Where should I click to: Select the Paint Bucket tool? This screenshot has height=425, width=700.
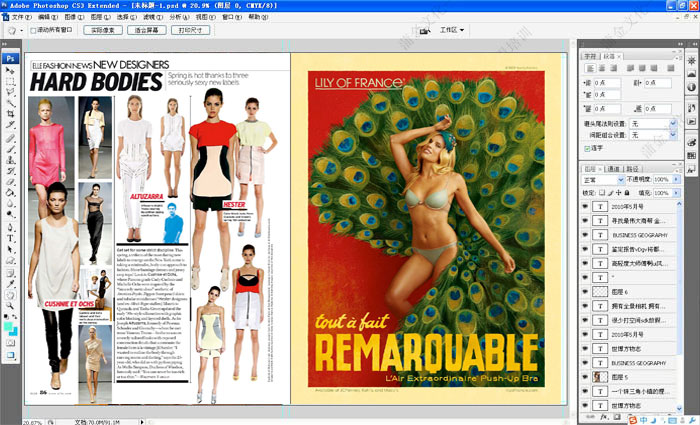tap(10, 193)
